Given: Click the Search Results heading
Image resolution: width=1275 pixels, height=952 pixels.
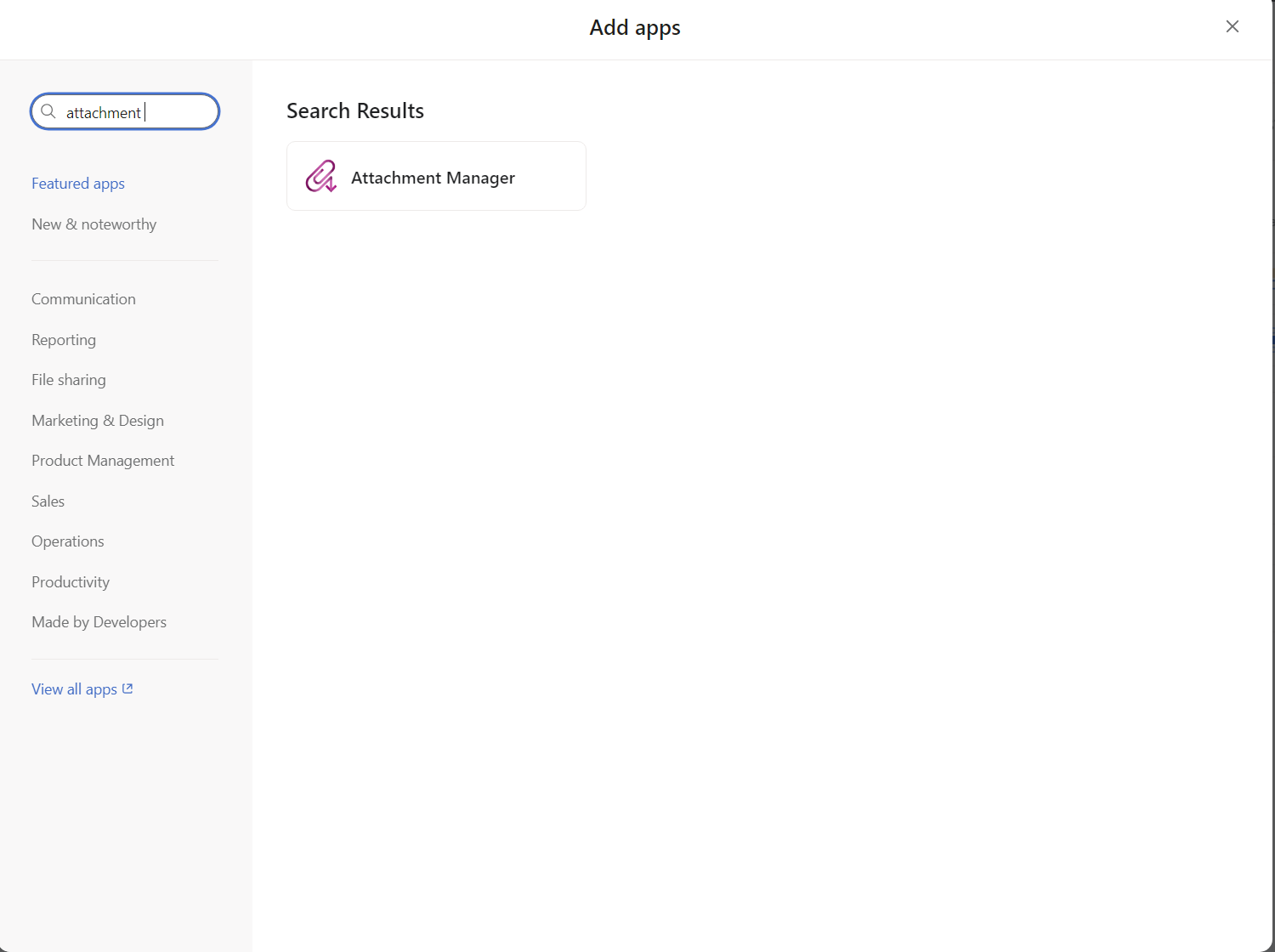Looking at the screenshot, I should 355,110.
